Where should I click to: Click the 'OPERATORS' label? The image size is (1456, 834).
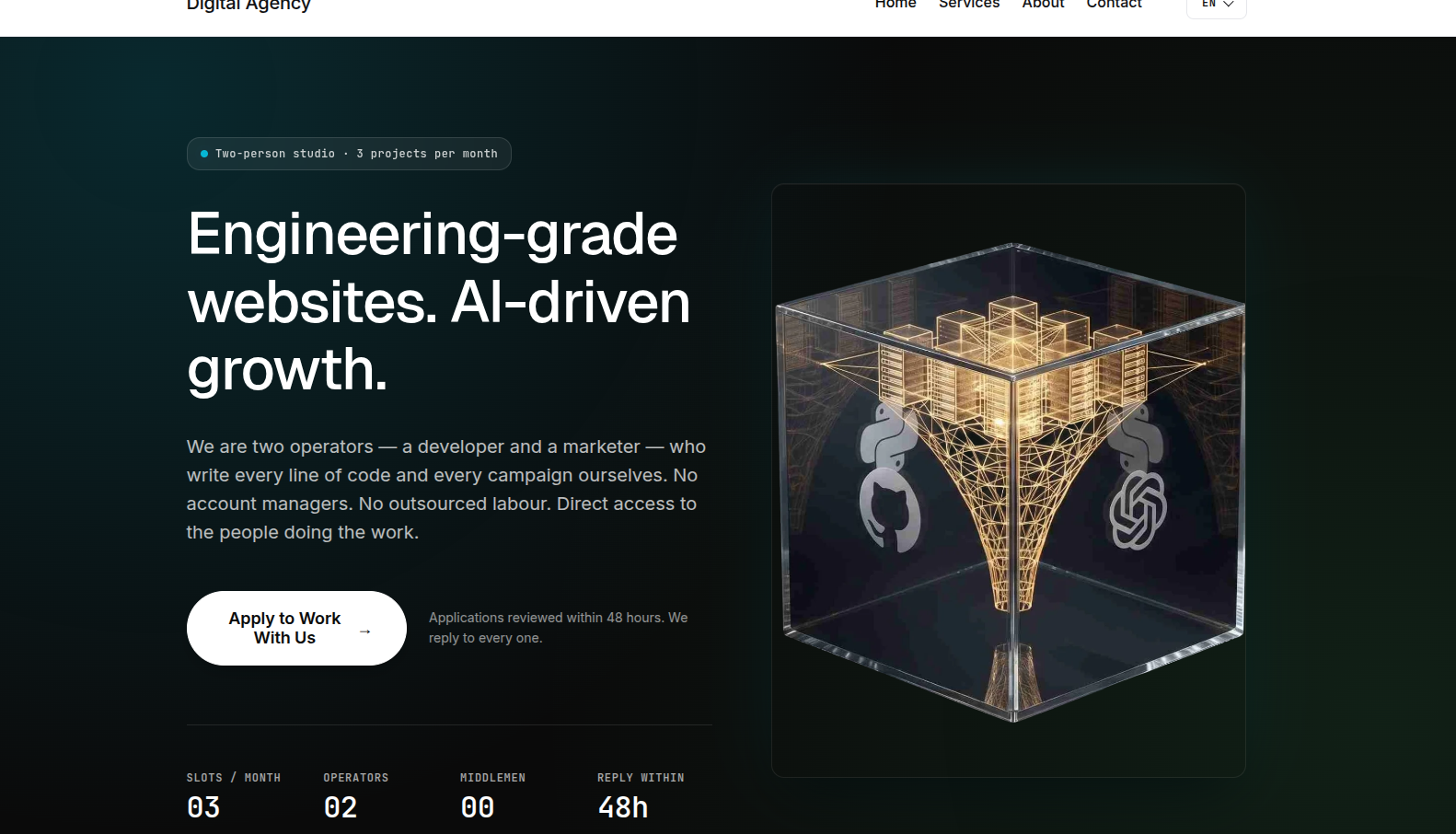tap(356, 778)
